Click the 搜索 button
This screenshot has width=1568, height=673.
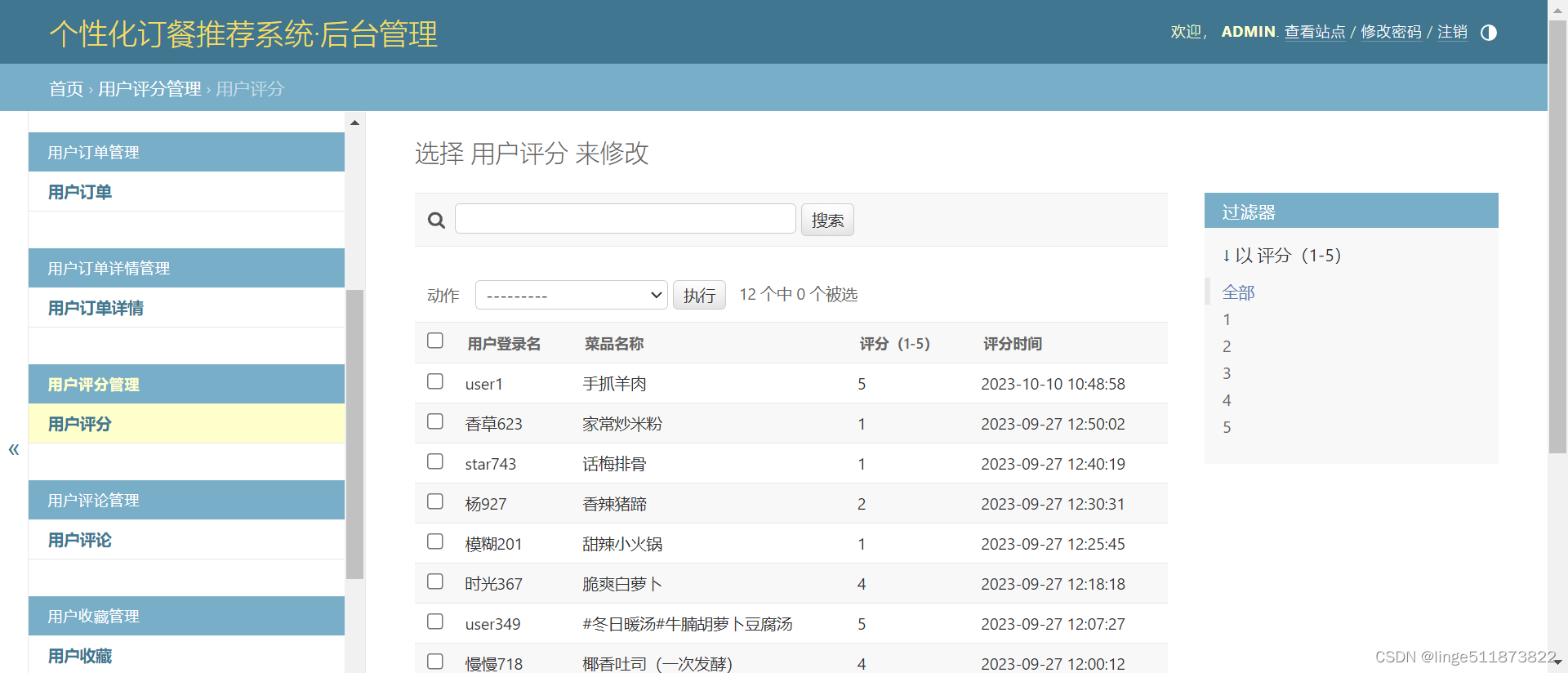pyautogui.click(x=827, y=220)
